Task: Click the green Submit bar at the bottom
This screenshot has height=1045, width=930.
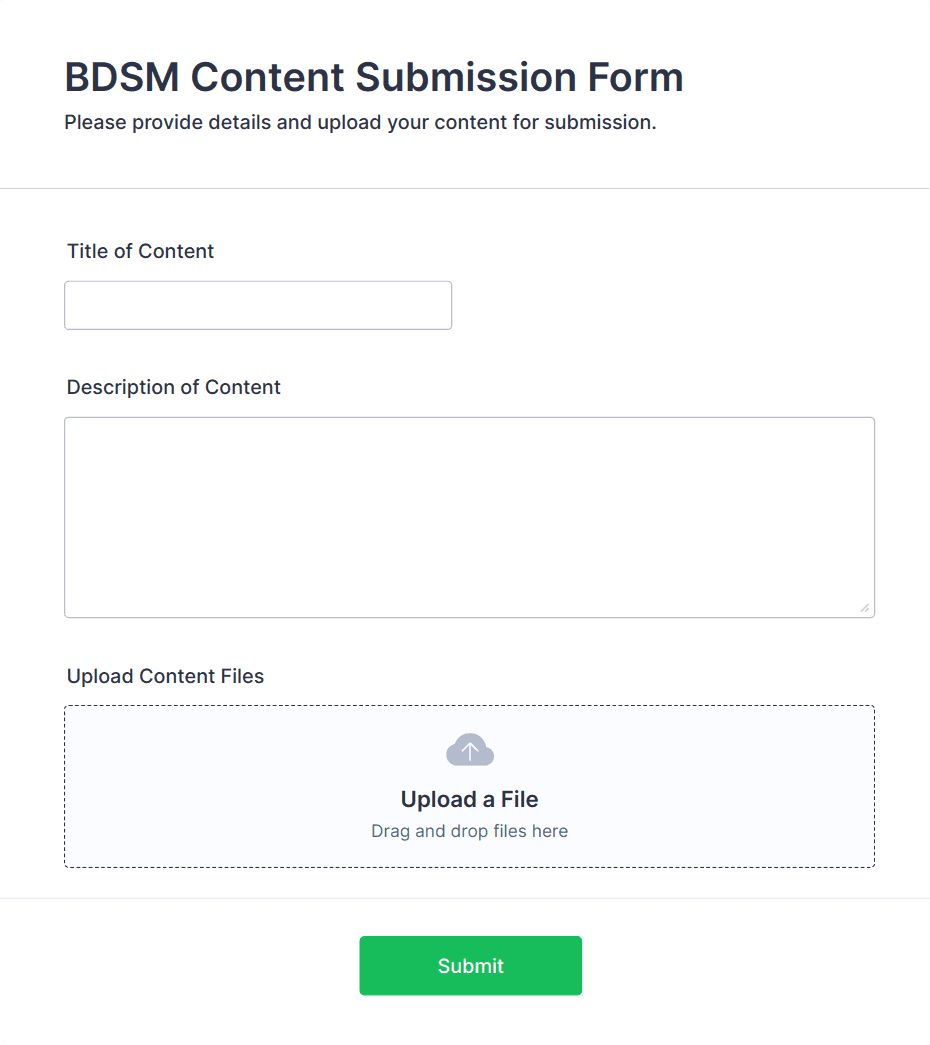Action: pyautogui.click(x=469, y=965)
